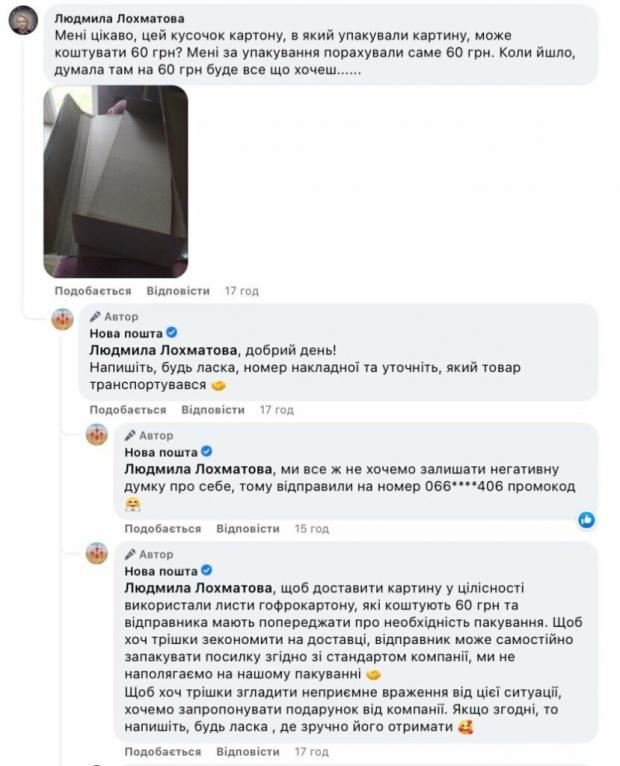The width and height of the screenshot is (620, 766).
Task: Open the '15 год' timestamp of promo code reply
Action: [312, 529]
